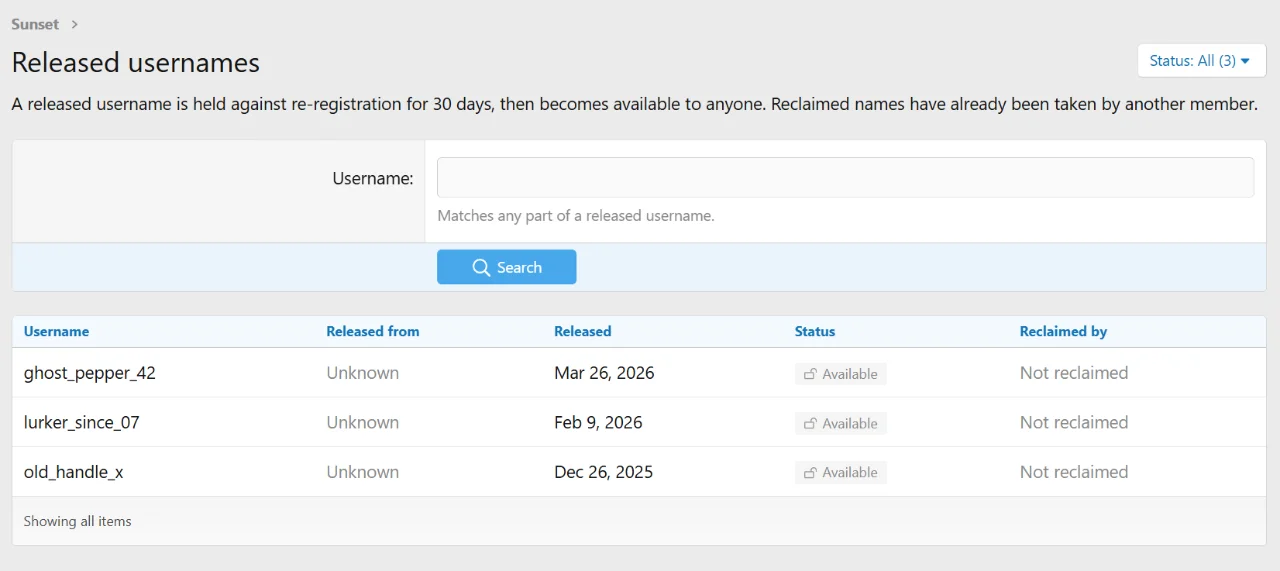The image size is (1280, 571).
Task: Sort by the Reclaimed by column header
Action: [x=1063, y=331]
